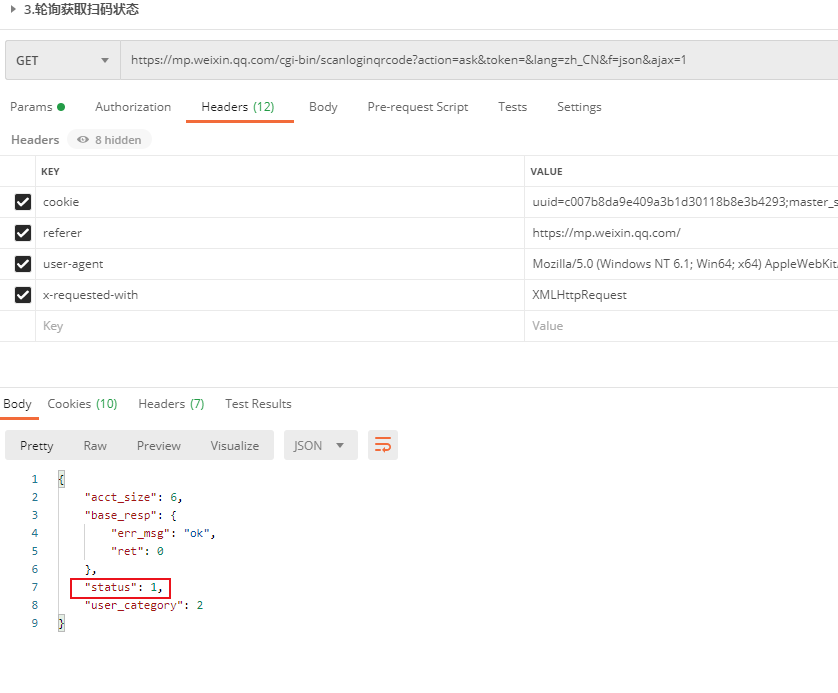Switch to the Authorization tab
Viewport: 838px width, 693px height.
(133, 107)
